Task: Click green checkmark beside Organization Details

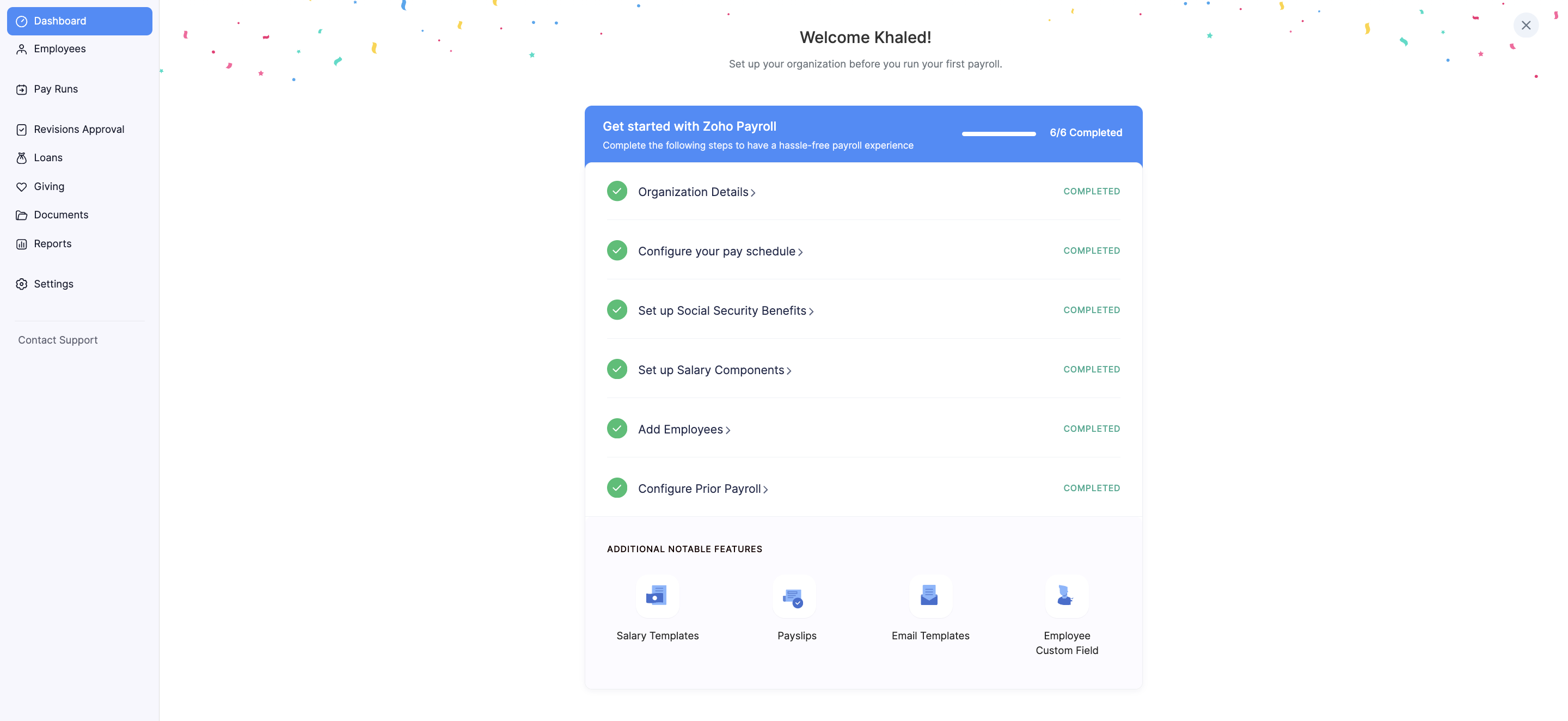Action: [617, 191]
